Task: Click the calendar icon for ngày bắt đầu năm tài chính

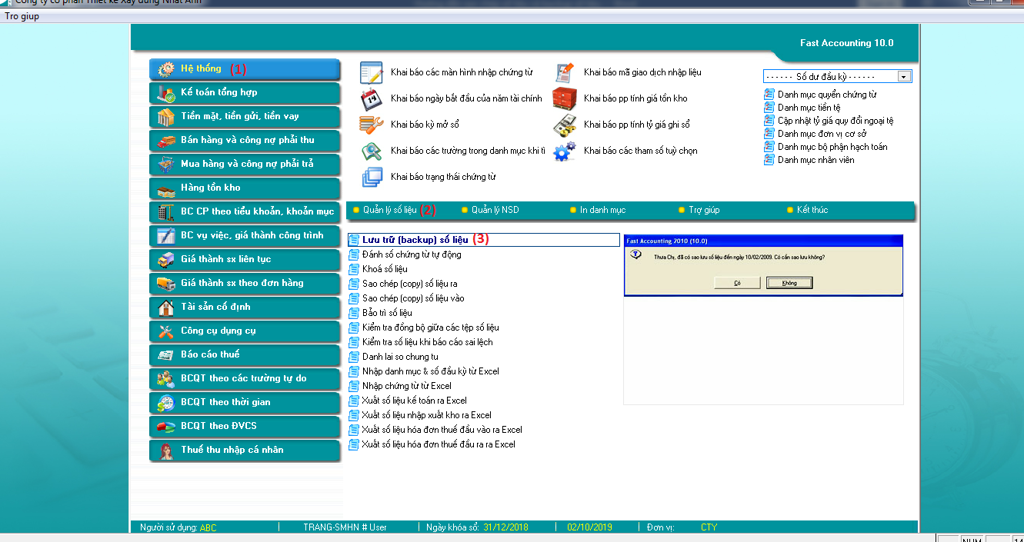Action: click(x=371, y=99)
